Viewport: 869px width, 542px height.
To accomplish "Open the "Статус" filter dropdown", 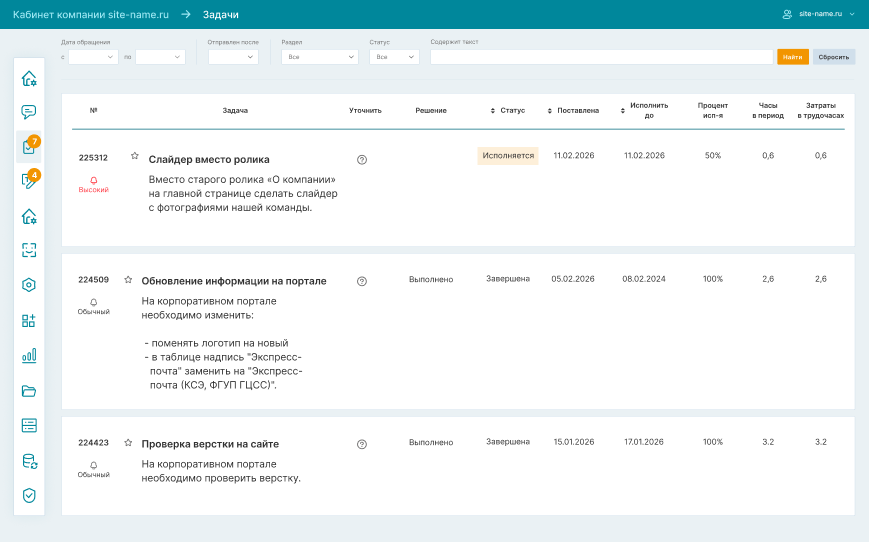I will pos(394,57).
